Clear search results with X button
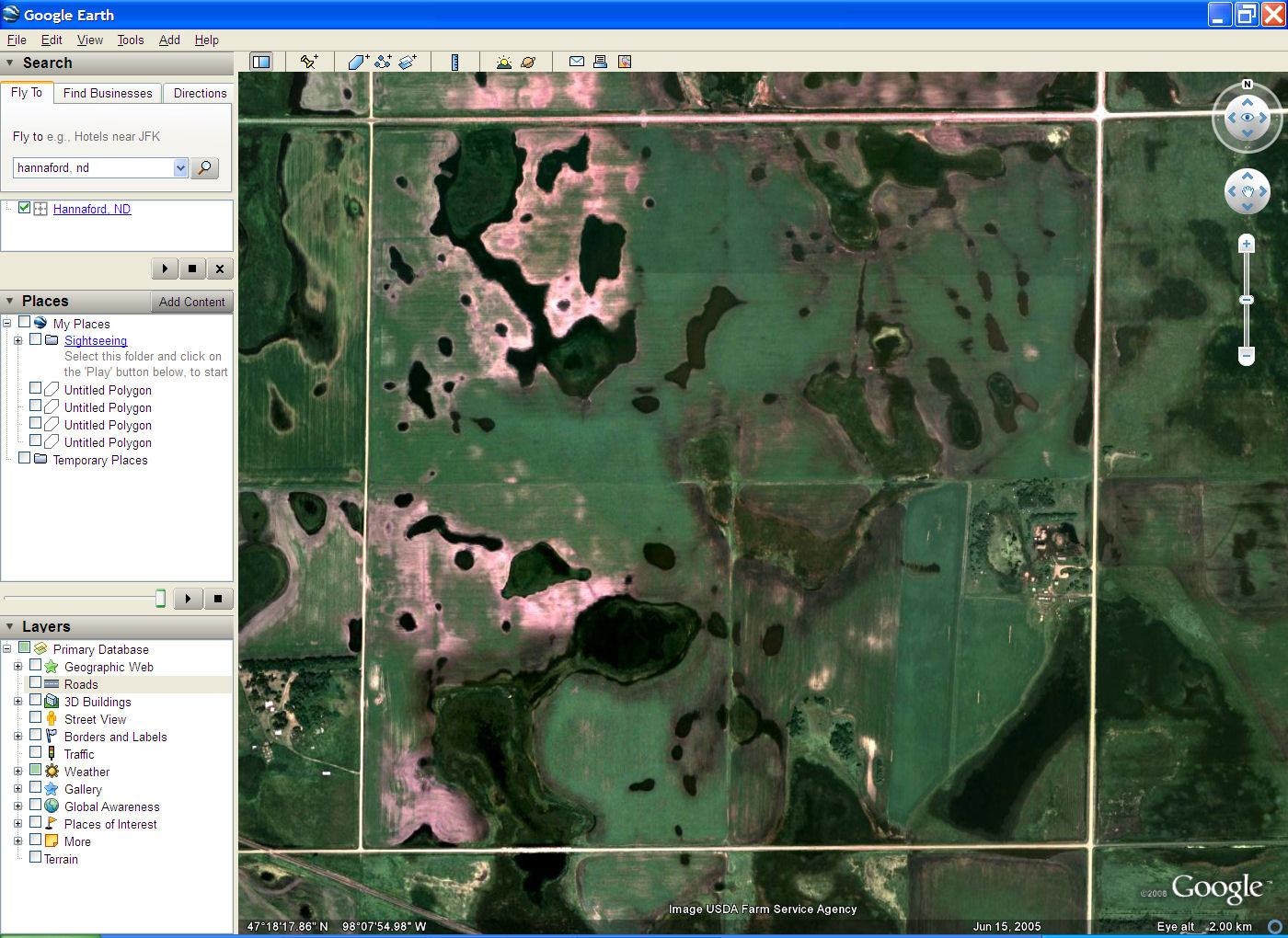Screen dimensions: 1288x938 click(x=219, y=269)
